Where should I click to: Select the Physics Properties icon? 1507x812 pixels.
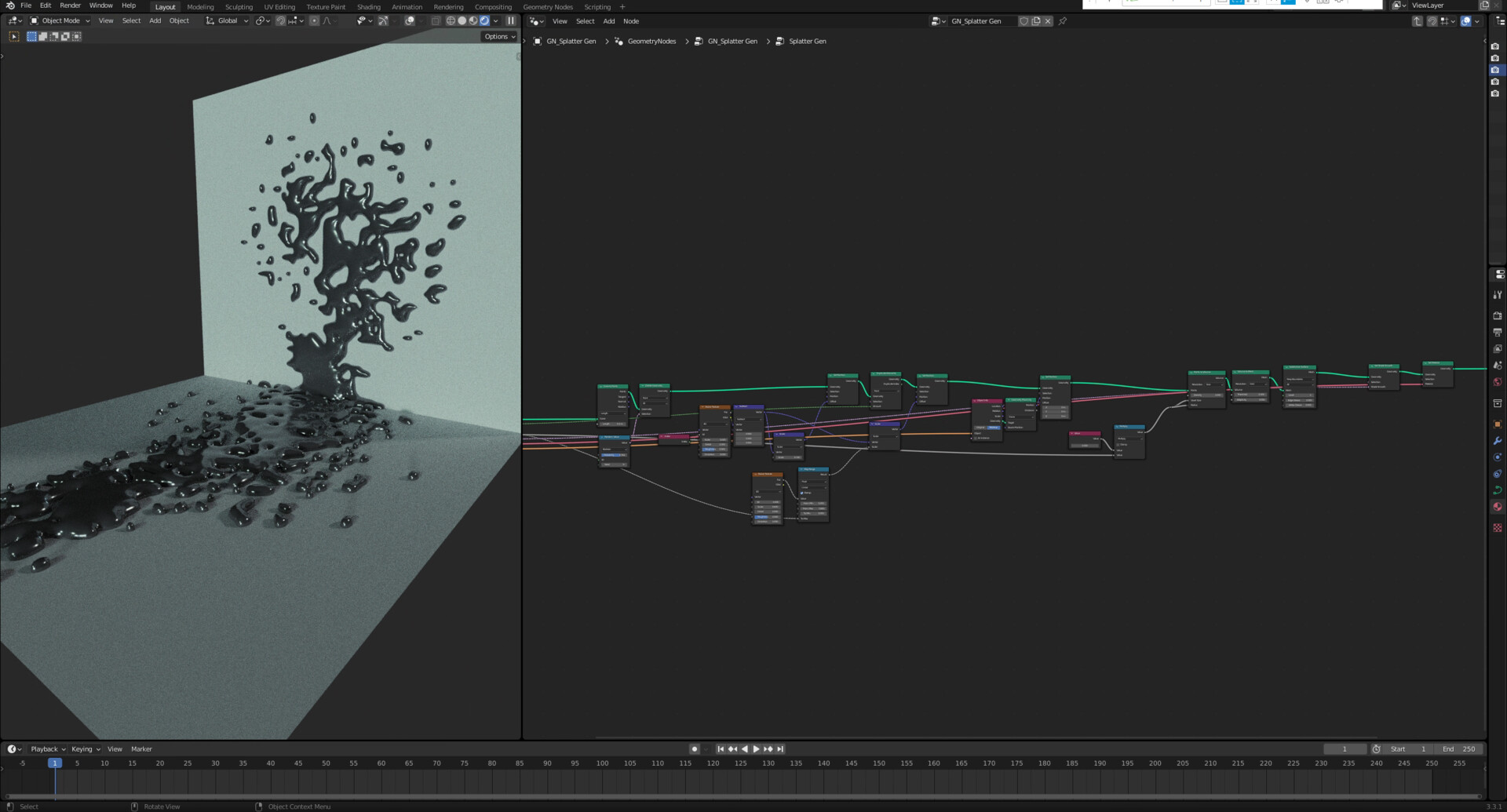[1497, 474]
